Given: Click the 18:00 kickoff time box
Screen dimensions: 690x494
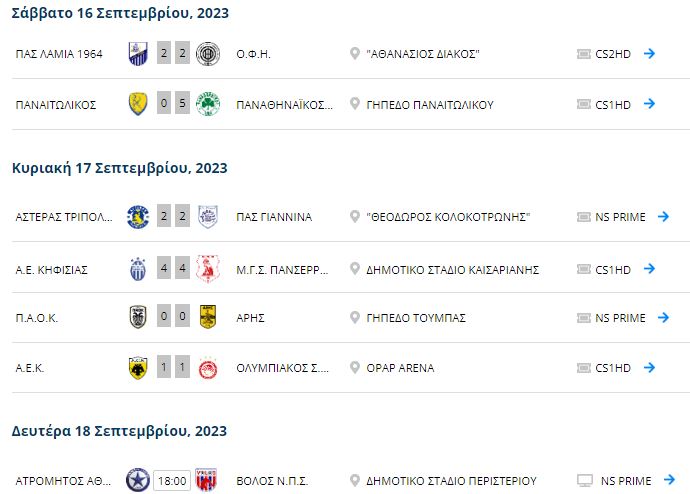Looking at the screenshot, I should point(172,481).
